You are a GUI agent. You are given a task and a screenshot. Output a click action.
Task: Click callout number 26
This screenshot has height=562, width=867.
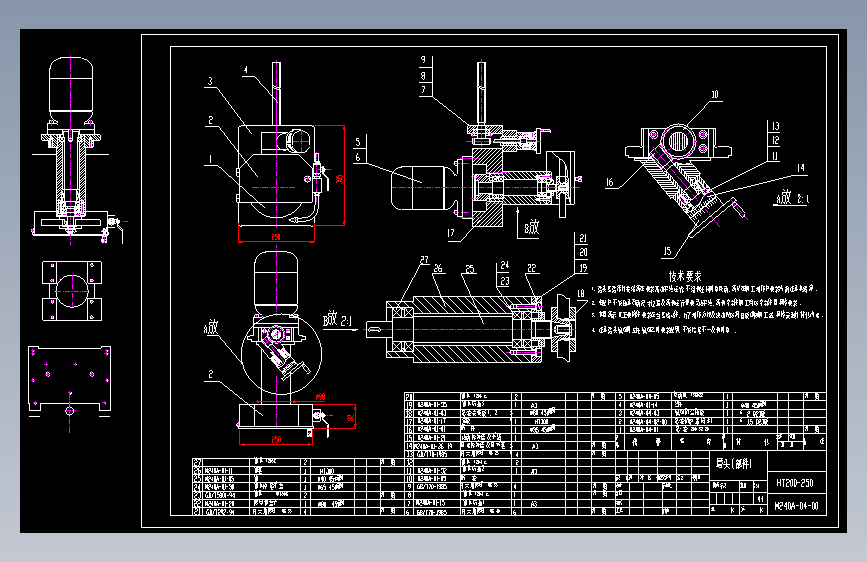click(x=438, y=268)
